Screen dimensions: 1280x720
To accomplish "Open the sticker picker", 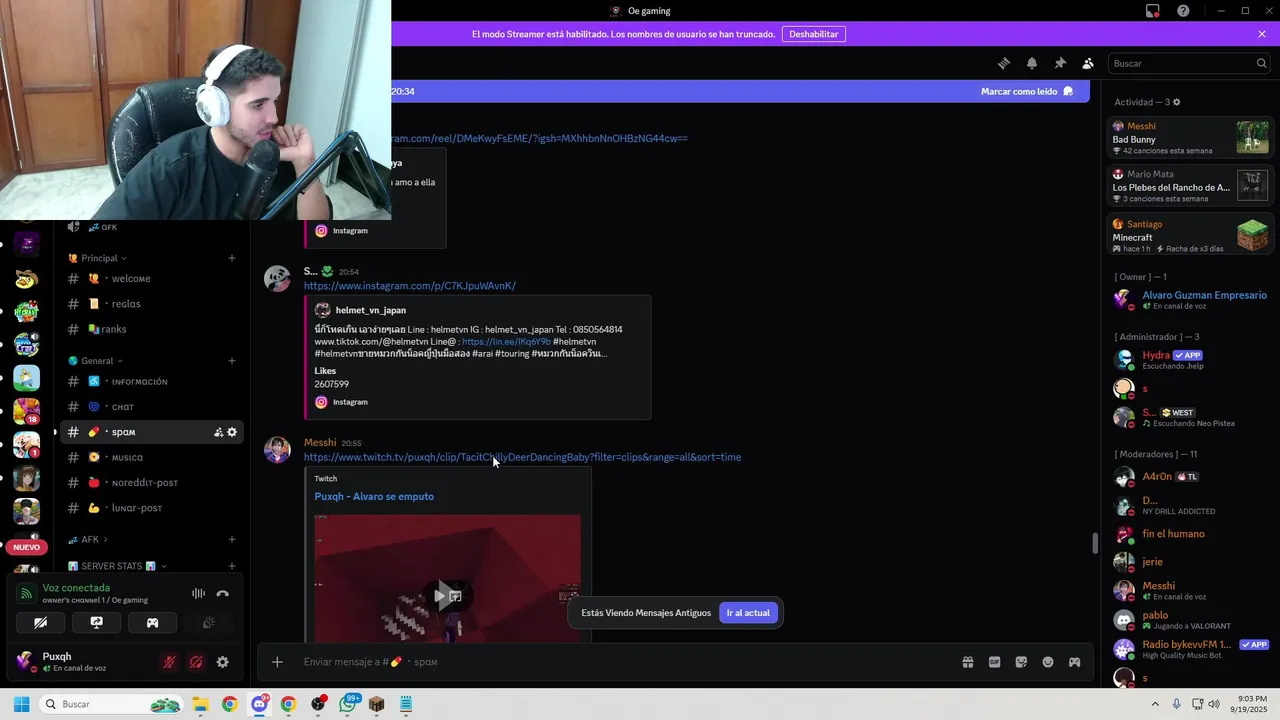I will click(1021, 662).
